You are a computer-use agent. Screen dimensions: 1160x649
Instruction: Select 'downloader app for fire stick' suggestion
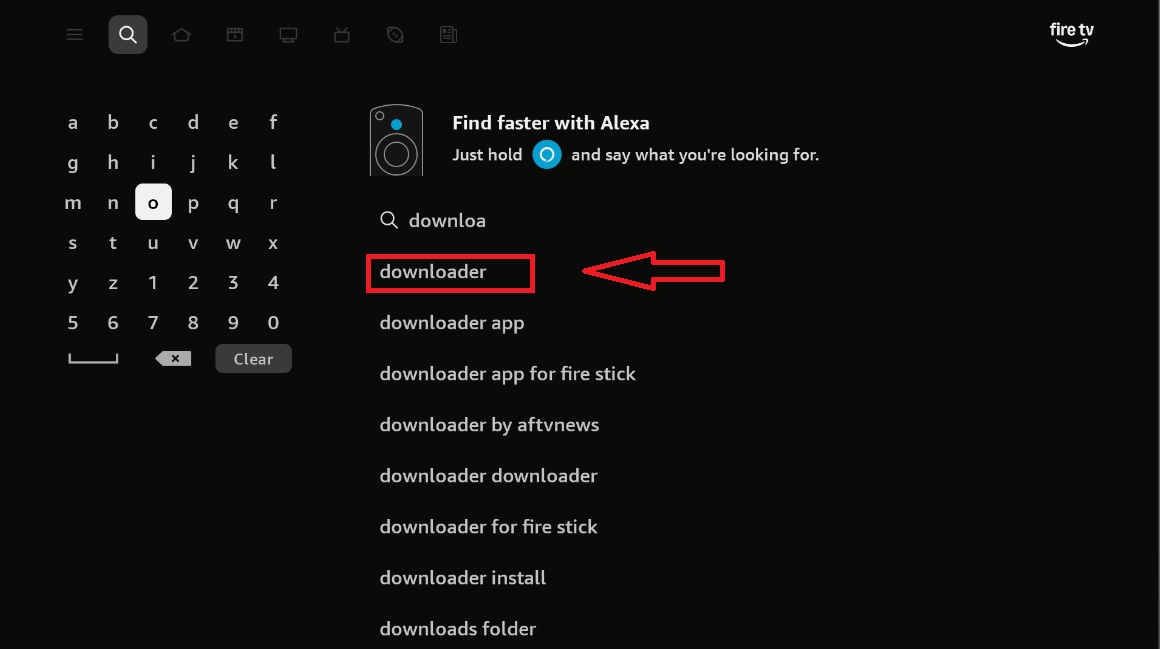click(507, 374)
